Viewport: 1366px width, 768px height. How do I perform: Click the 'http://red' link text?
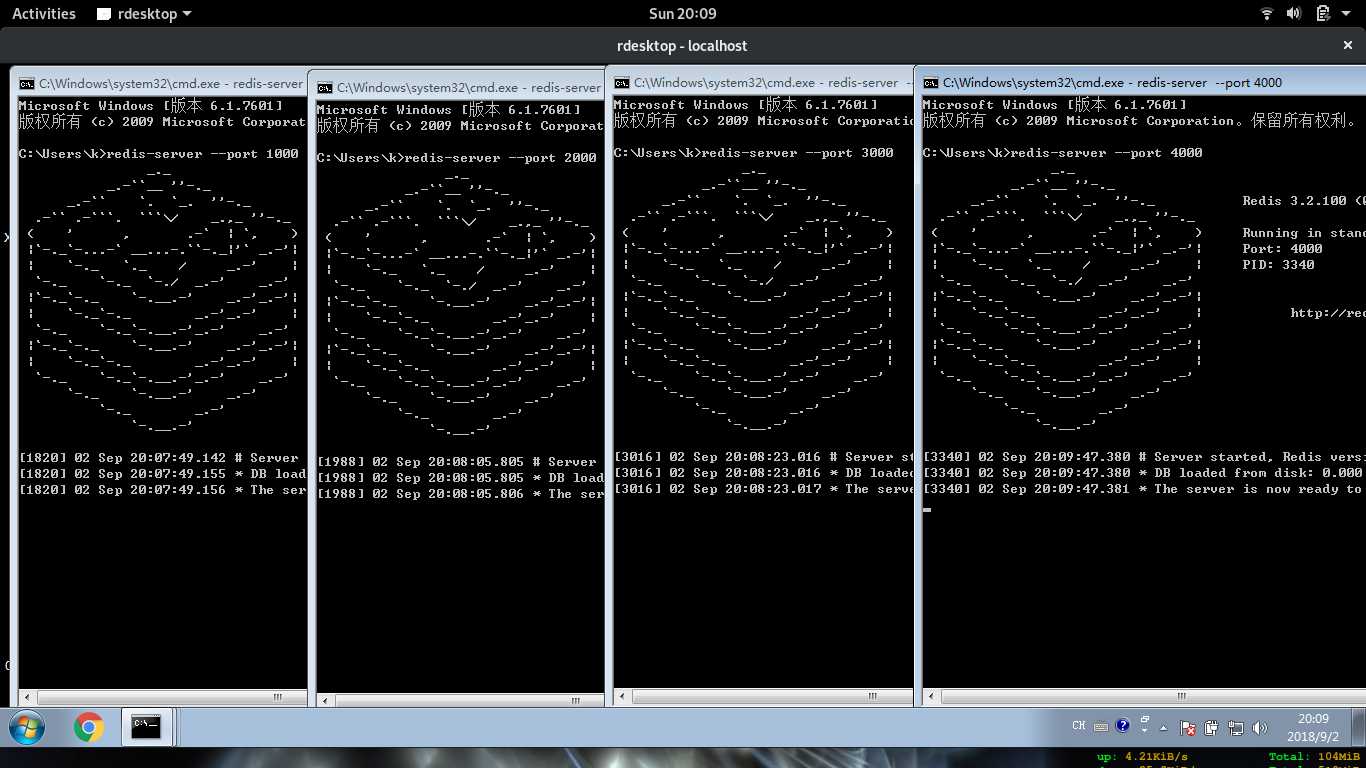point(1327,313)
